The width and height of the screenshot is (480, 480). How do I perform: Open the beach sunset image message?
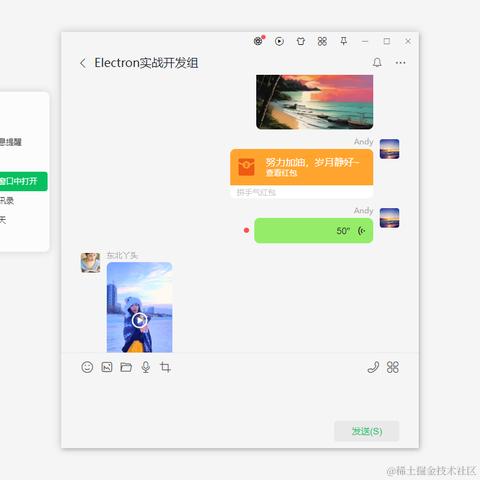pyautogui.click(x=314, y=102)
